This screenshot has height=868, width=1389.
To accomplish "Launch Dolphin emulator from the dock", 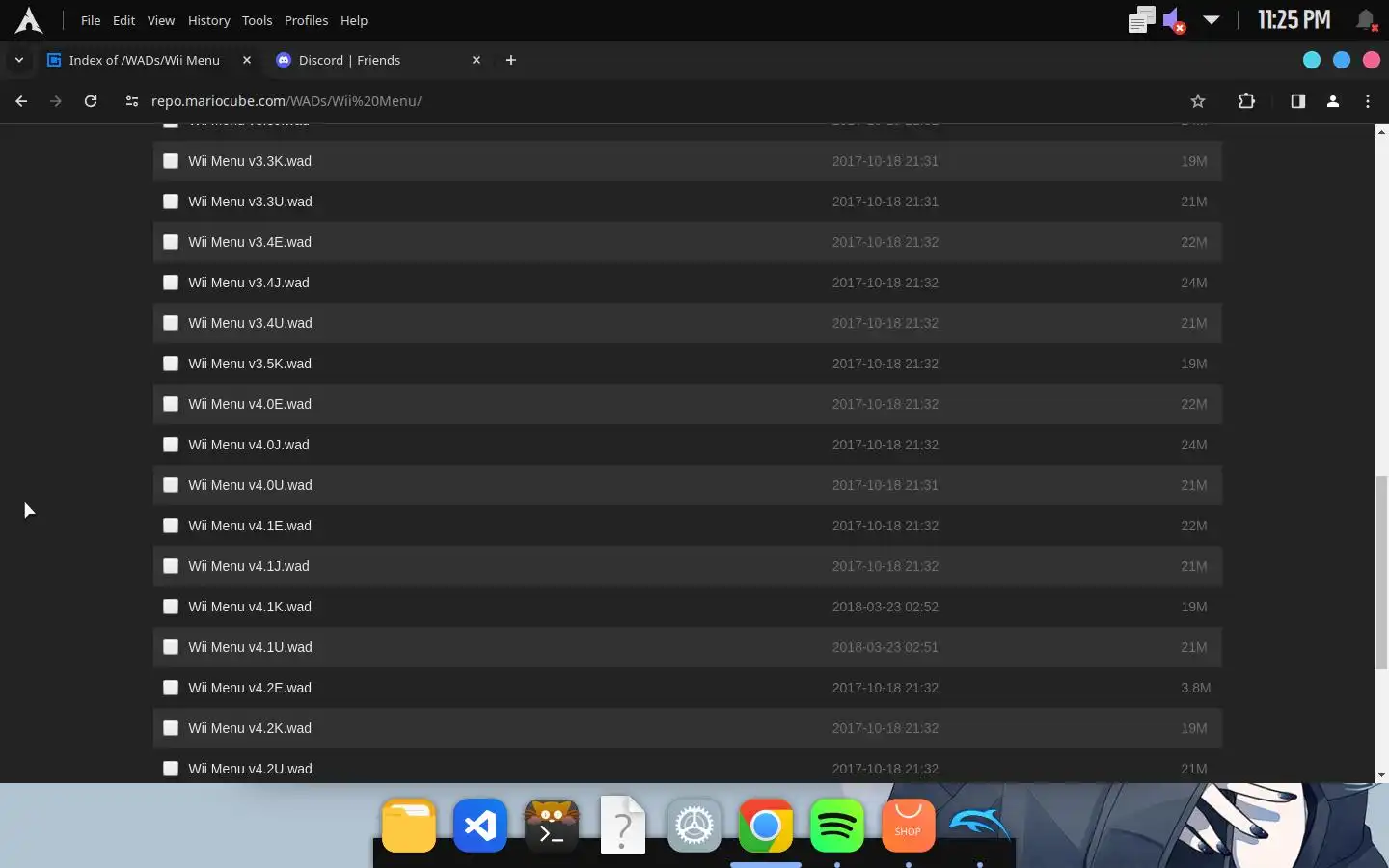I will pos(980,824).
